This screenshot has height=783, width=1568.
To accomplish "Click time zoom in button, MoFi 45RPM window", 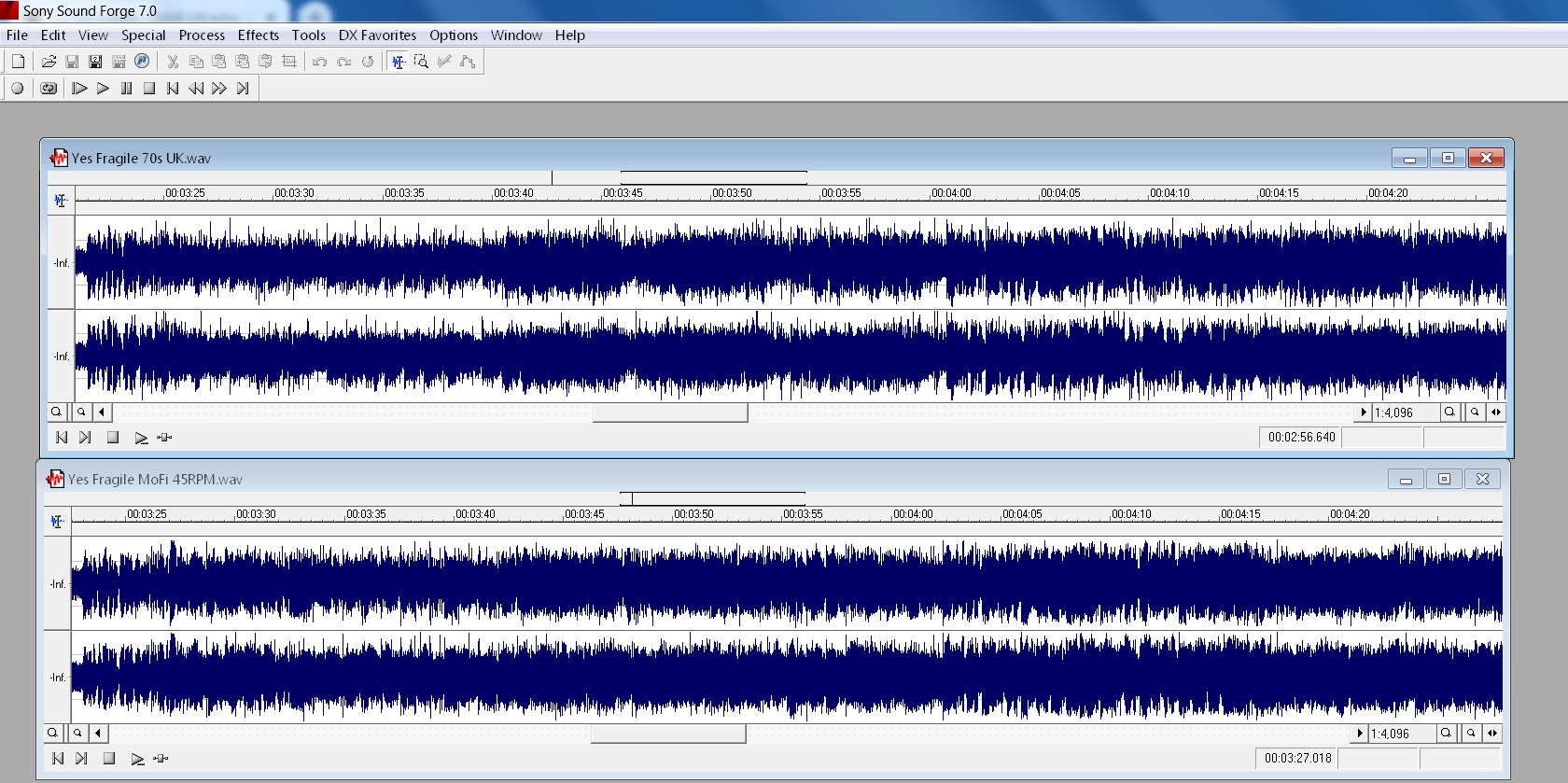I will click(x=1446, y=733).
